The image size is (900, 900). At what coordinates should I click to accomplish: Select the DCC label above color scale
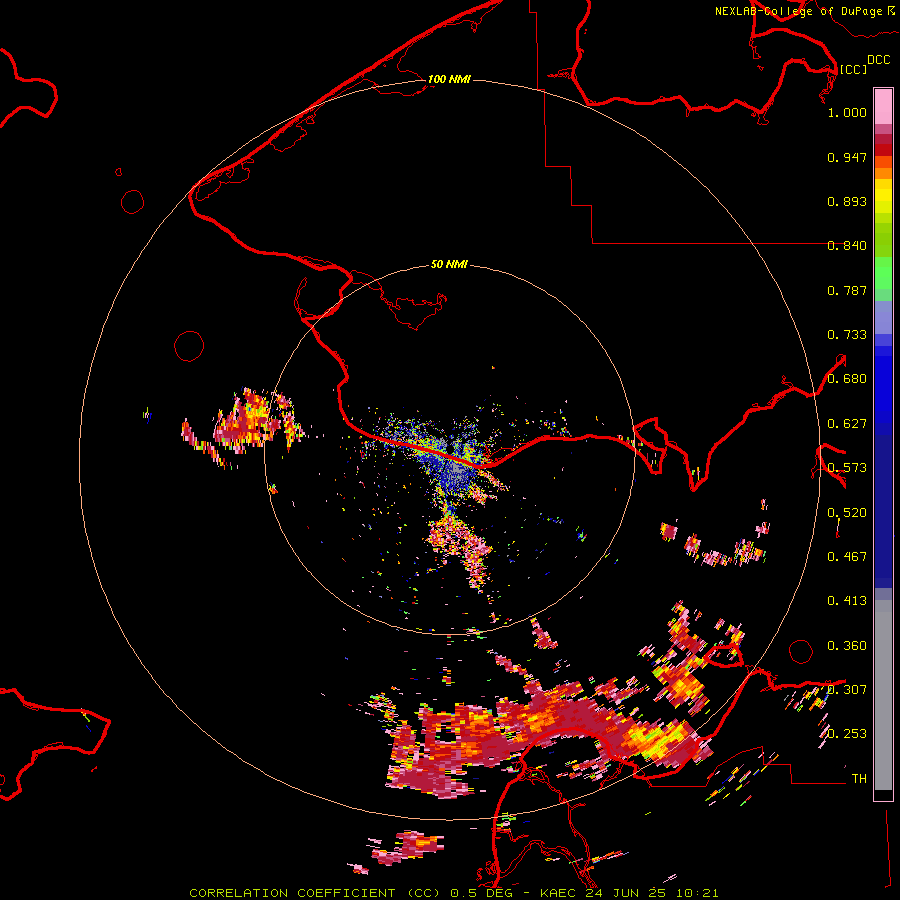(x=878, y=60)
